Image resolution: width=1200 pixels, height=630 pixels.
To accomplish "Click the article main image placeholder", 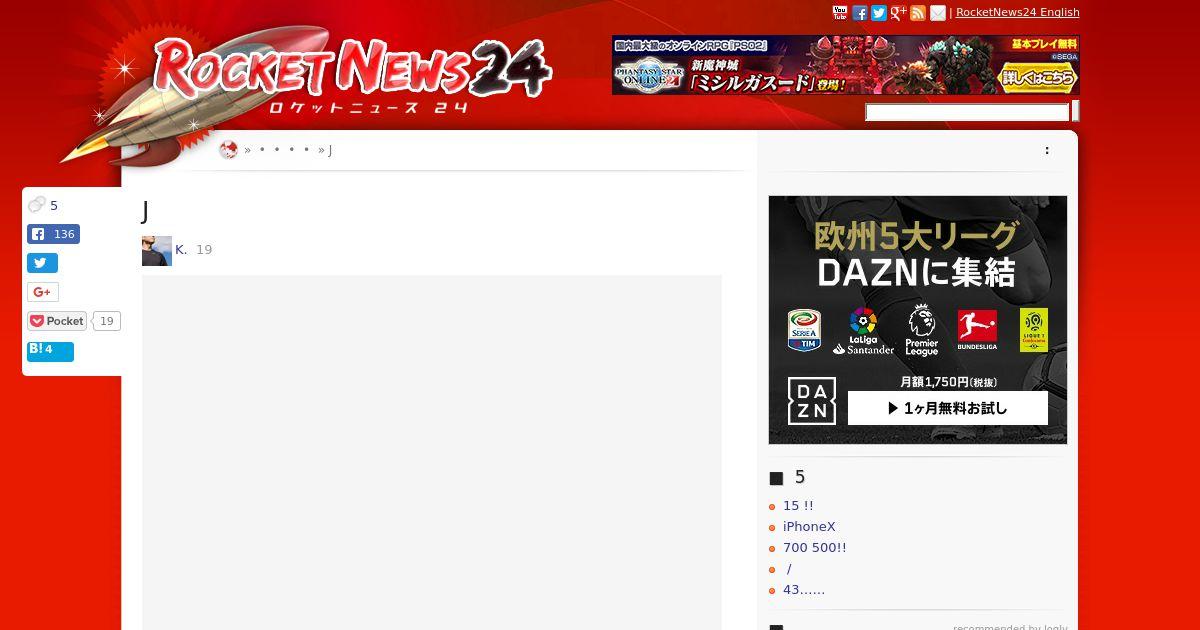I will (x=432, y=452).
